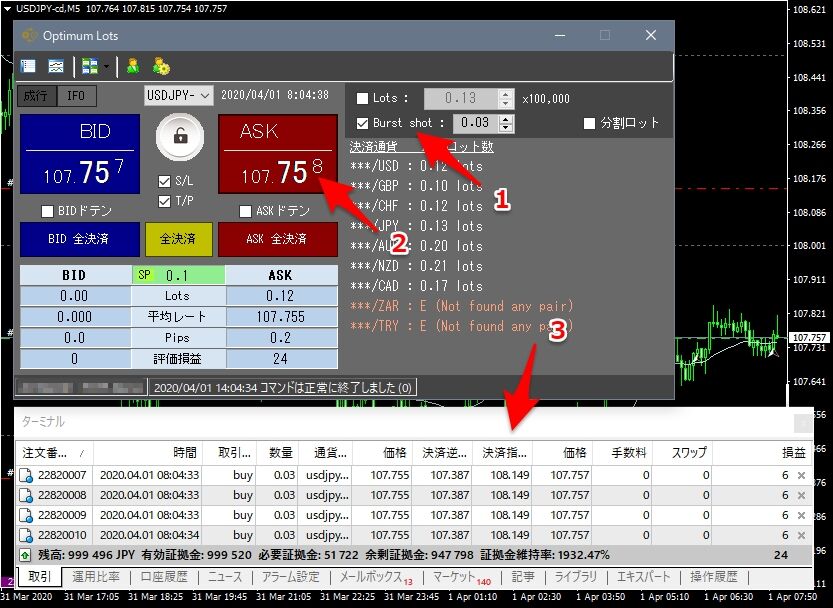Select the ***/ZAR not found row

point(462,306)
